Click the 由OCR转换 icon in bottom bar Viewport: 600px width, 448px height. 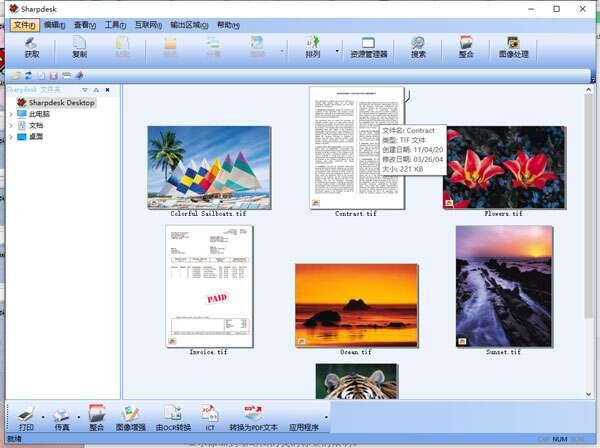click(x=172, y=416)
